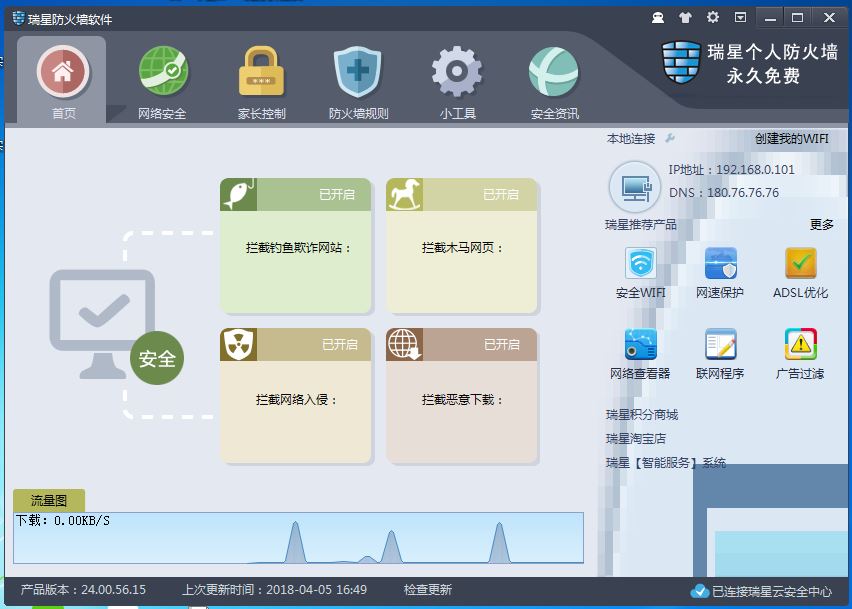The width and height of the screenshot is (852, 609).
Task: Open the 首页 home tab
Action: pyautogui.click(x=62, y=81)
